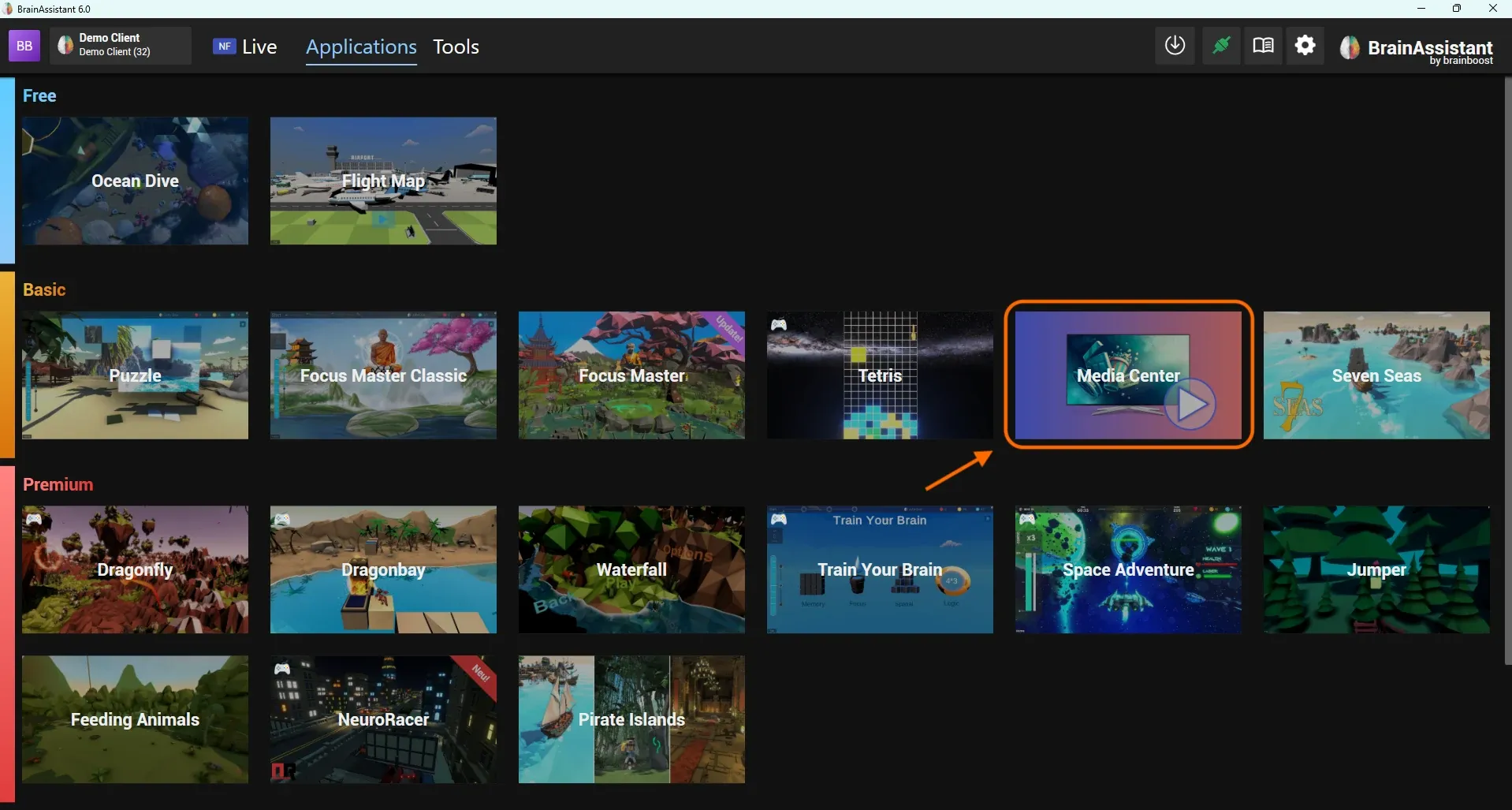
Task: Click the Premium section heading
Action: coord(58,484)
